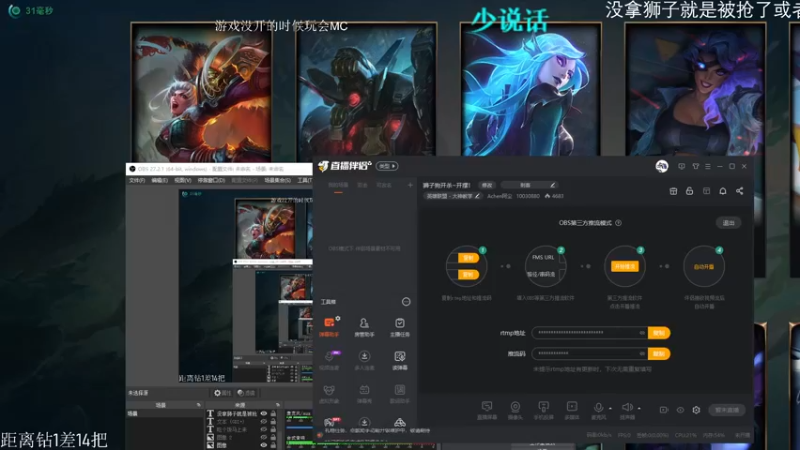Click the start streaming button at bottom right
The height and width of the screenshot is (450, 800).
727,410
